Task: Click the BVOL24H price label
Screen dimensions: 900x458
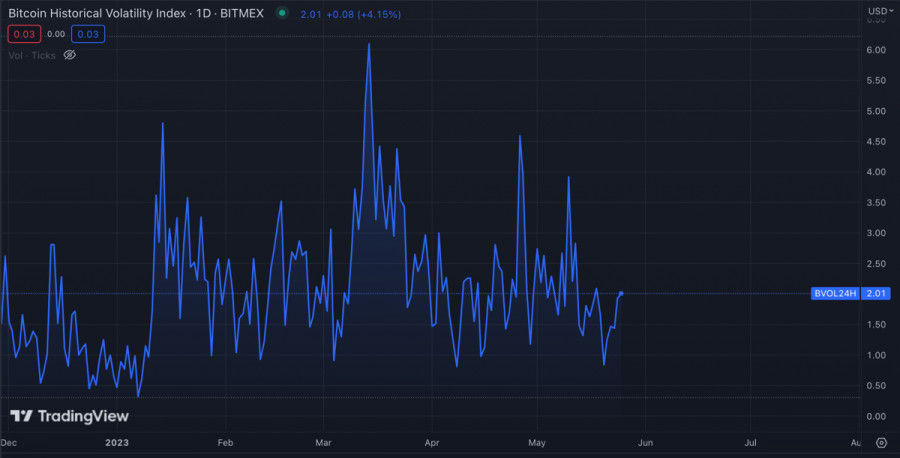Action: (834, 294)
